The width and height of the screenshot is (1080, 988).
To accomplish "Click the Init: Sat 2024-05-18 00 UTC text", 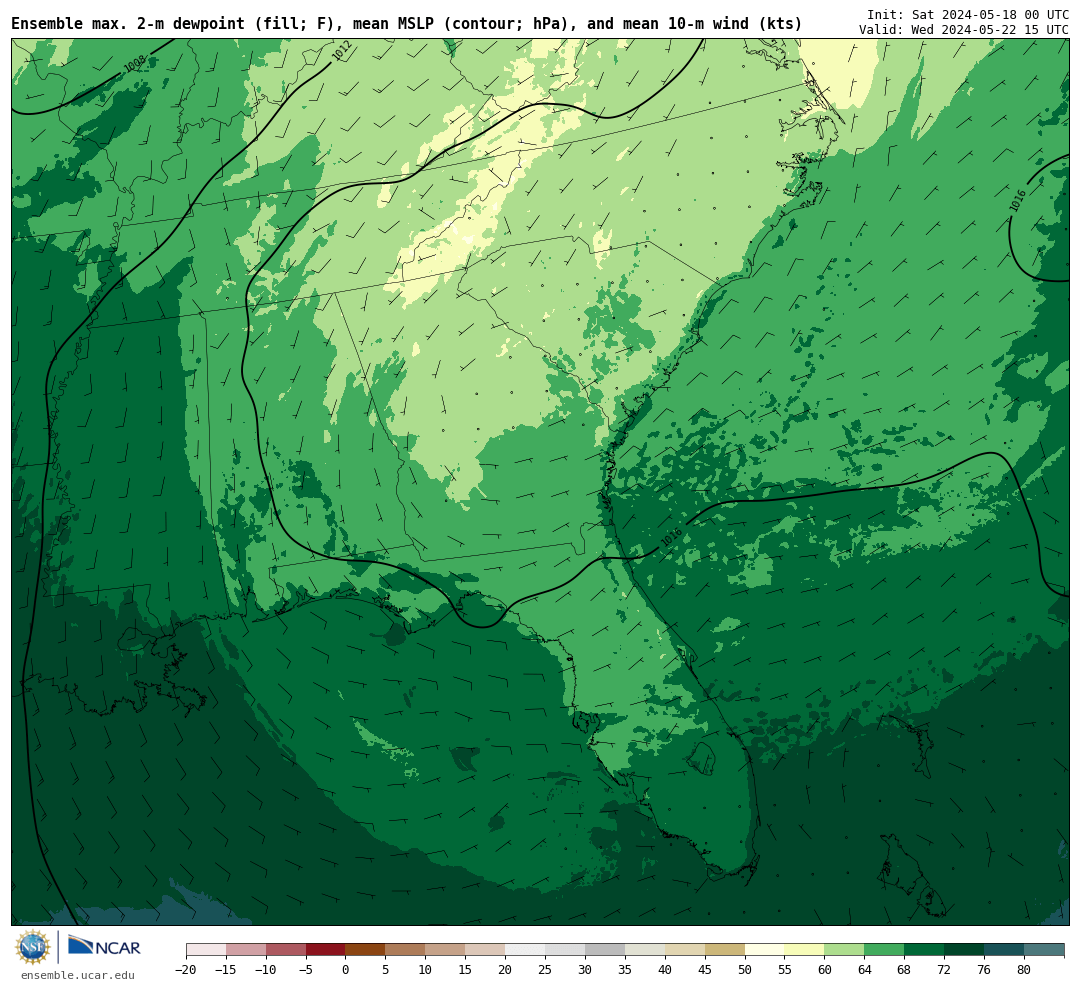I will (x=968, y=14).
